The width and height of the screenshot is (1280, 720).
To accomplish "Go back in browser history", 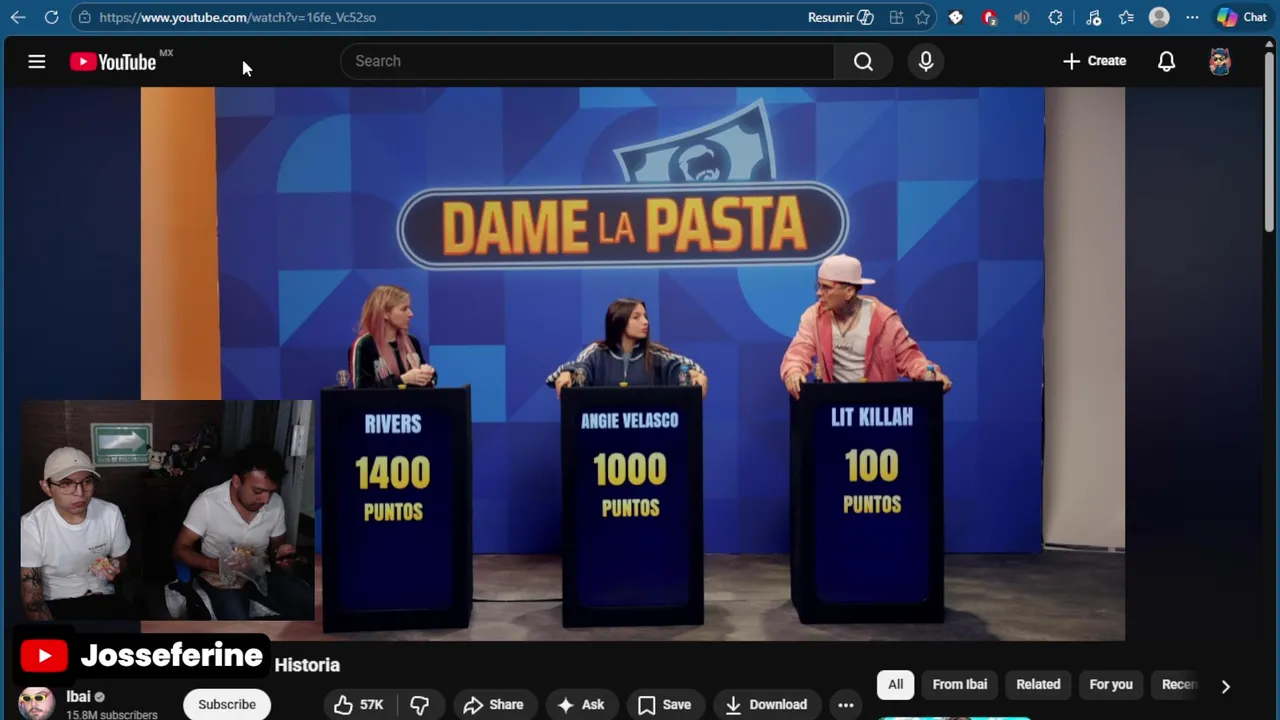I will [x=18, y=17].
